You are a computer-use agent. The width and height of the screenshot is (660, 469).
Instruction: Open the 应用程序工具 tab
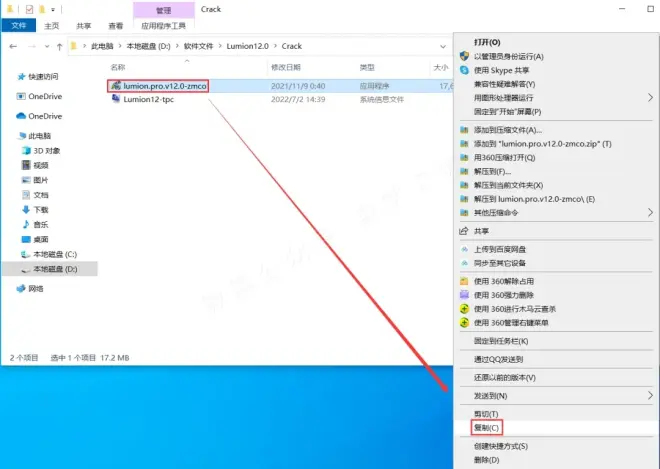click(163, 26)
